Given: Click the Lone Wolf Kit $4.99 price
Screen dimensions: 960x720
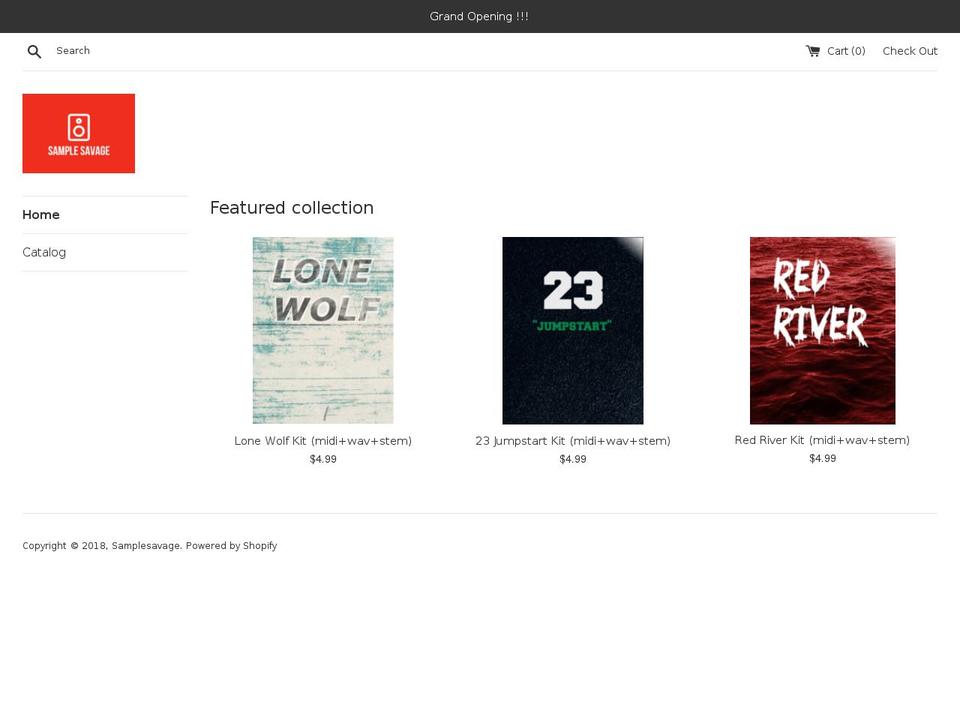Looking at the screenshot, I should tap(323, 459).
